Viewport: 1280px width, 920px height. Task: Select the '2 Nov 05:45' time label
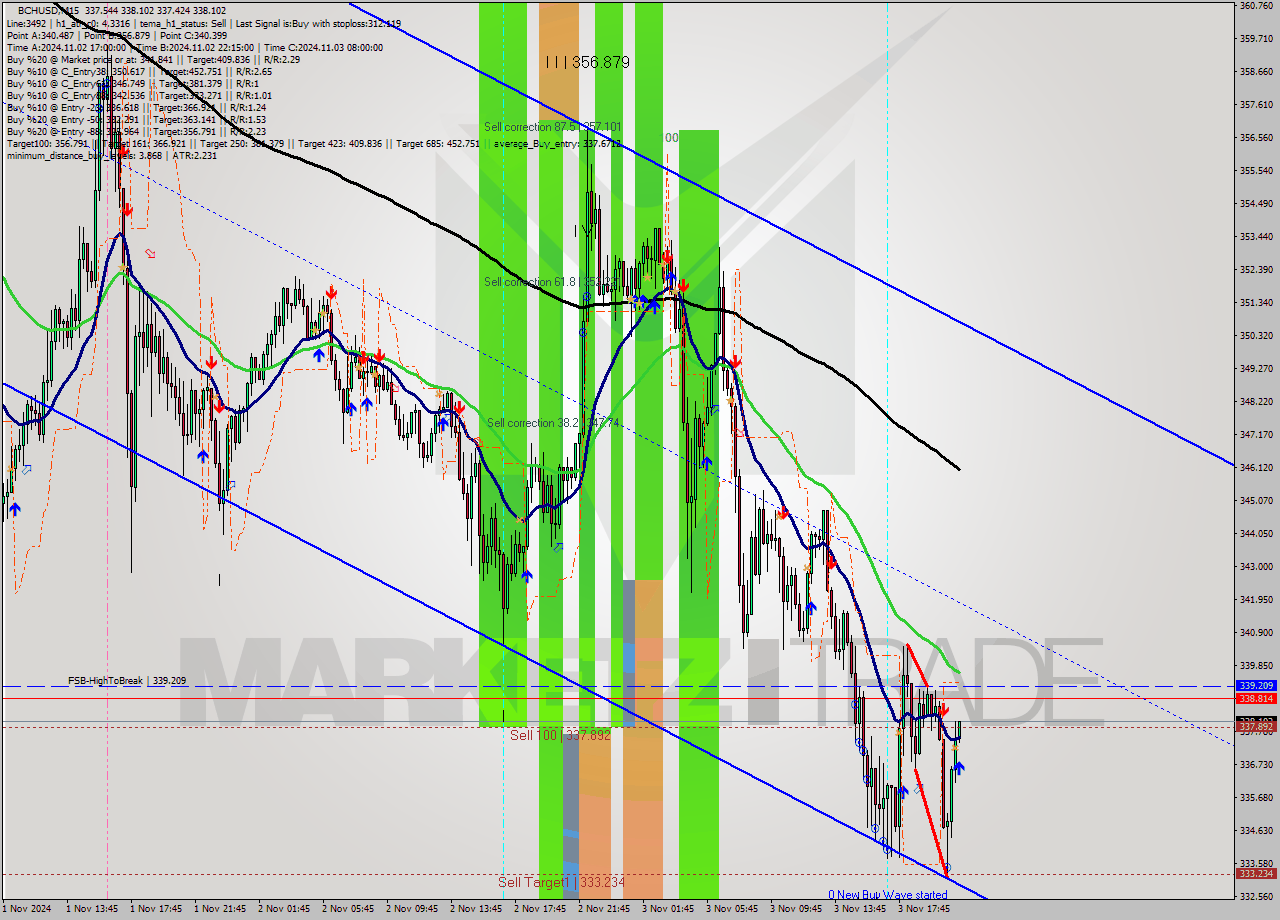(348, 909)
